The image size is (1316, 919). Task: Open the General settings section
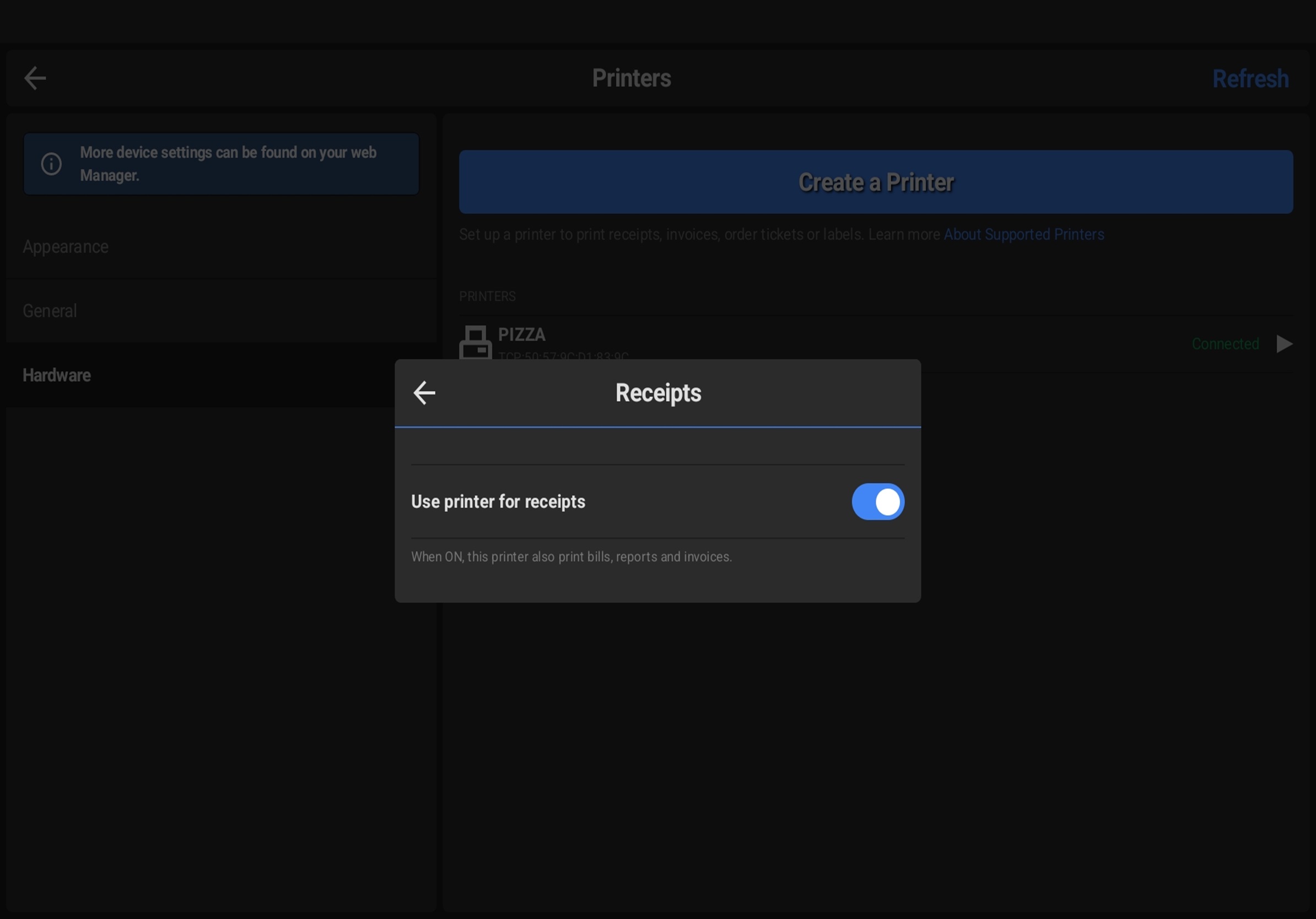(x=50, y=311)
